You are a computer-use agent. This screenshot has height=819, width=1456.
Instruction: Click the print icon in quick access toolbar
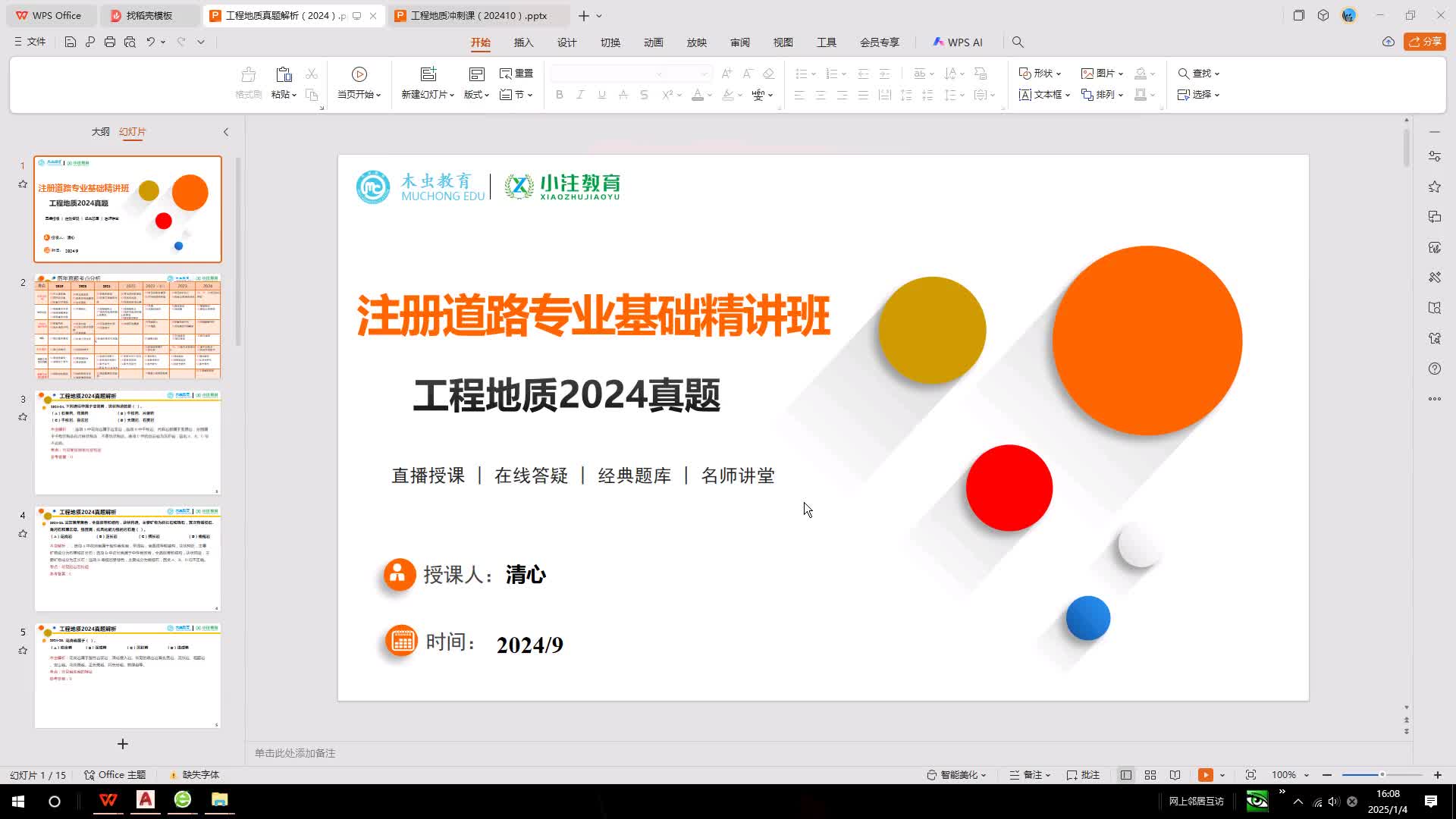click(x=110, y=42)
